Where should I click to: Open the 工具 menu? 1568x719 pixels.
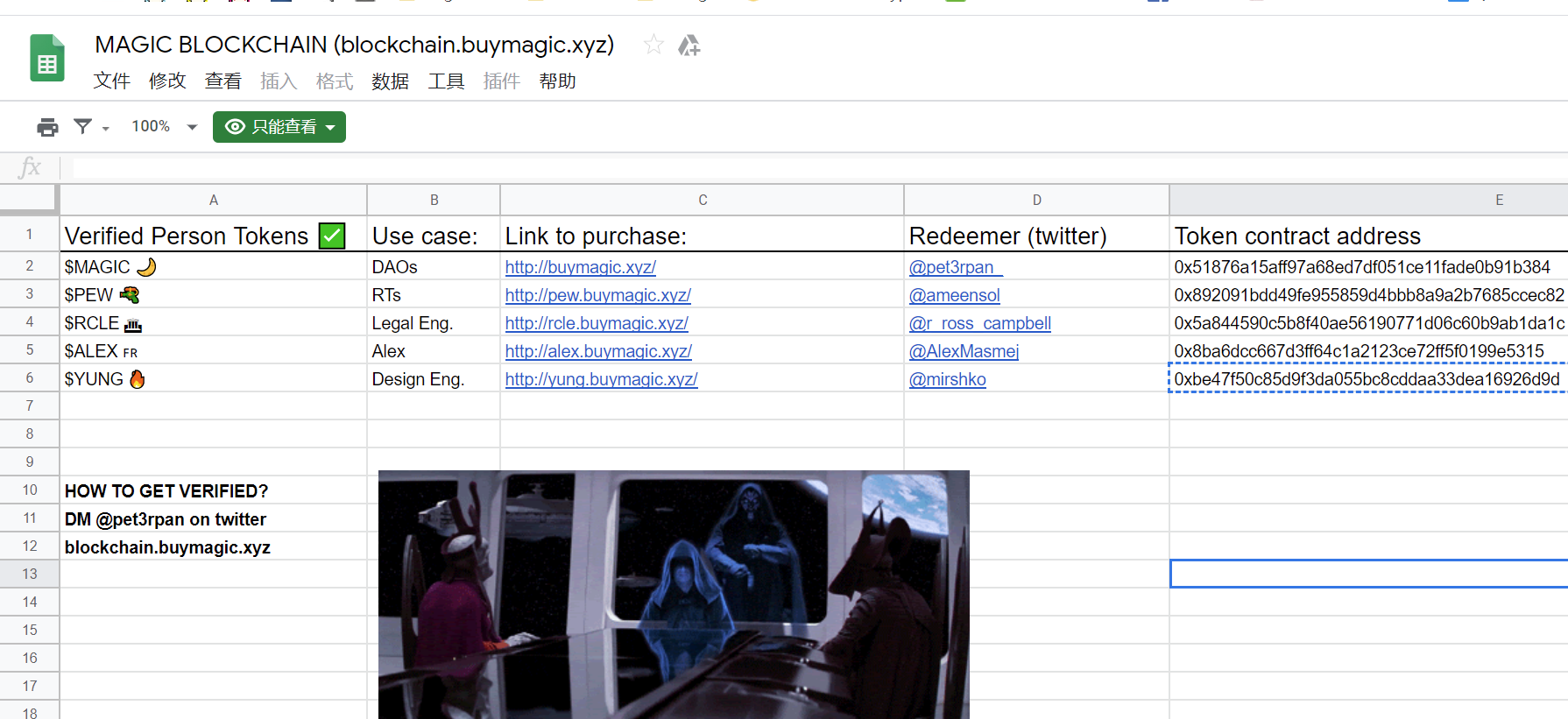click(x=446, y=81)
